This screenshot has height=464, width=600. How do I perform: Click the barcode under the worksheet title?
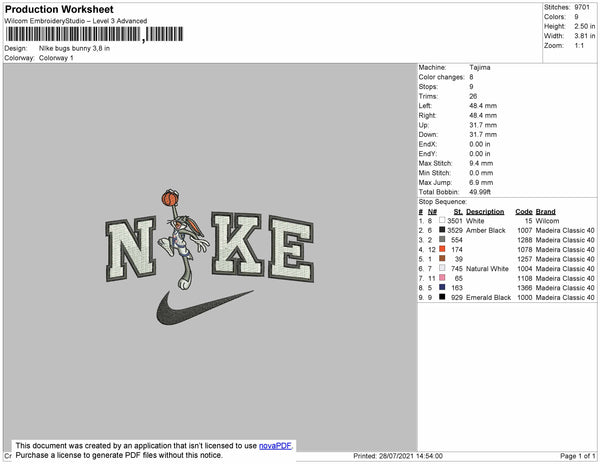click(94, 34)
